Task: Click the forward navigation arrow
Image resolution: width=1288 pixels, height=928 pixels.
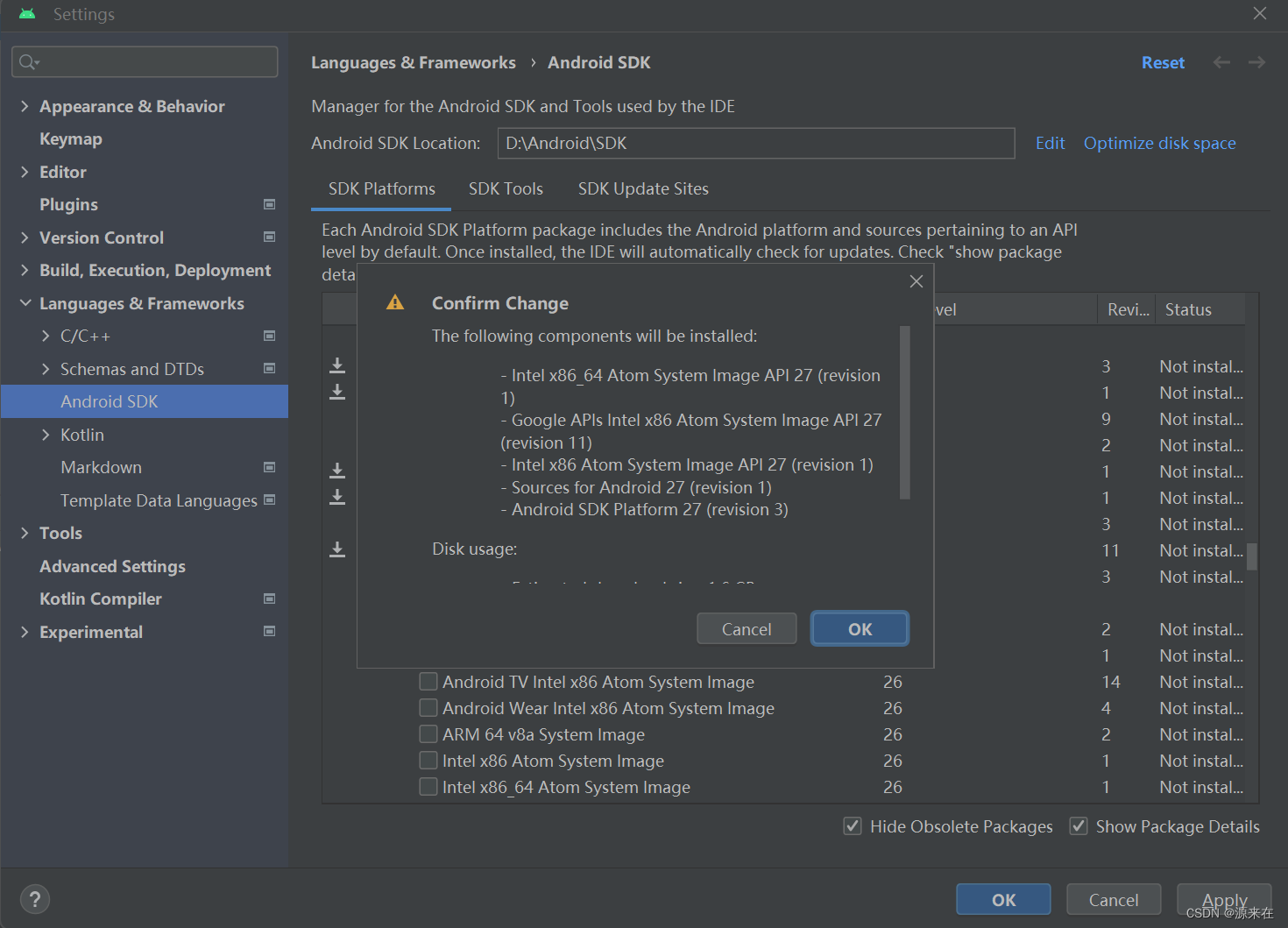Action: pos(1256,62)
